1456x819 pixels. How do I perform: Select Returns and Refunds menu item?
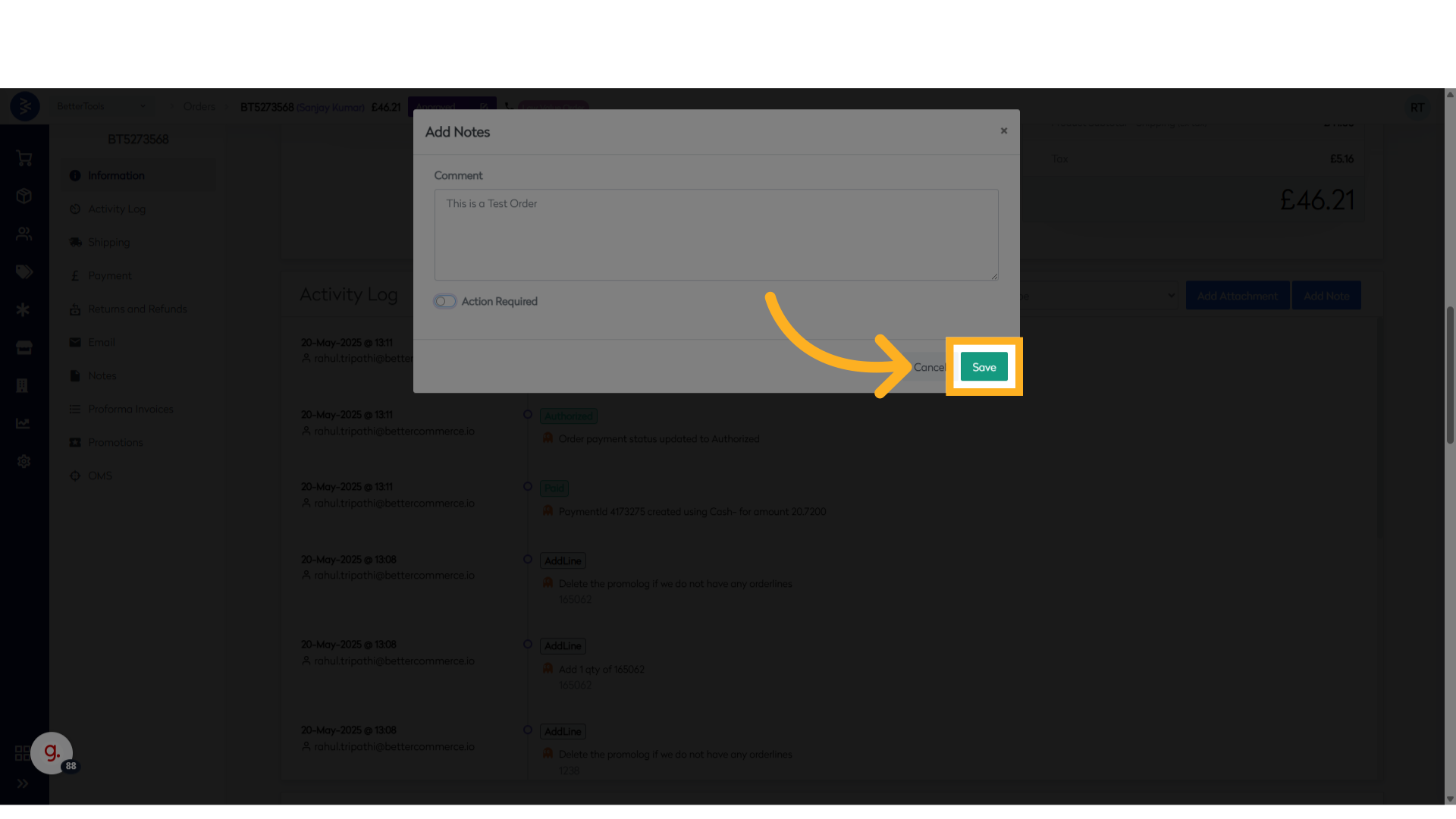point(136,309)
